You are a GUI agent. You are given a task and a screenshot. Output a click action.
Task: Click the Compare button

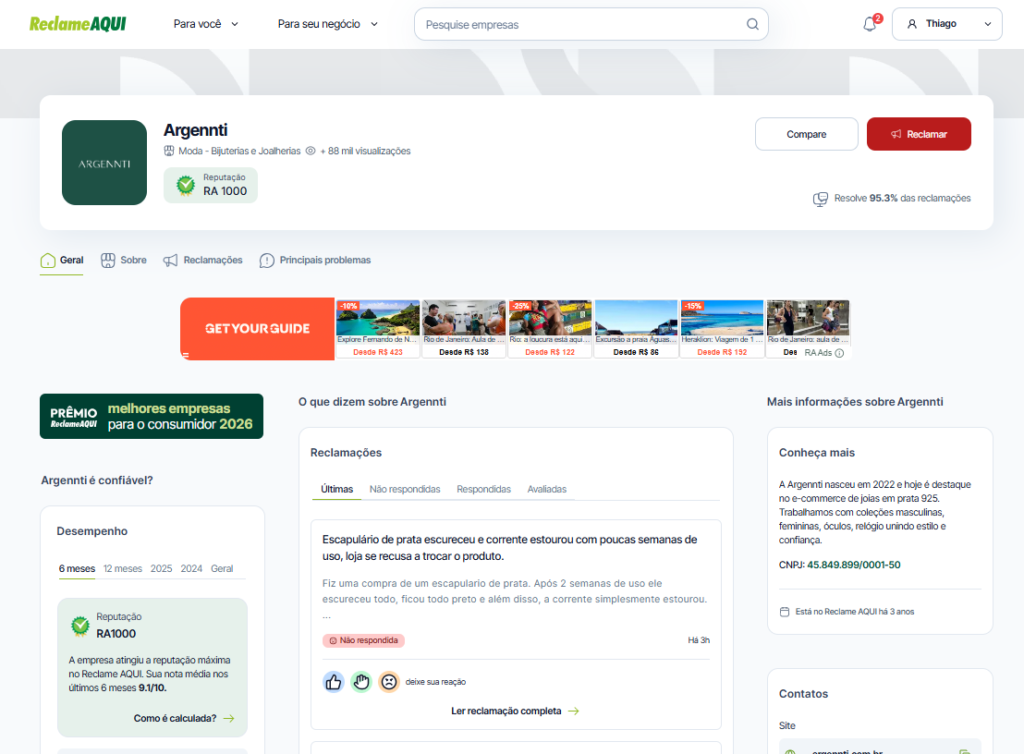pos(807,134)
